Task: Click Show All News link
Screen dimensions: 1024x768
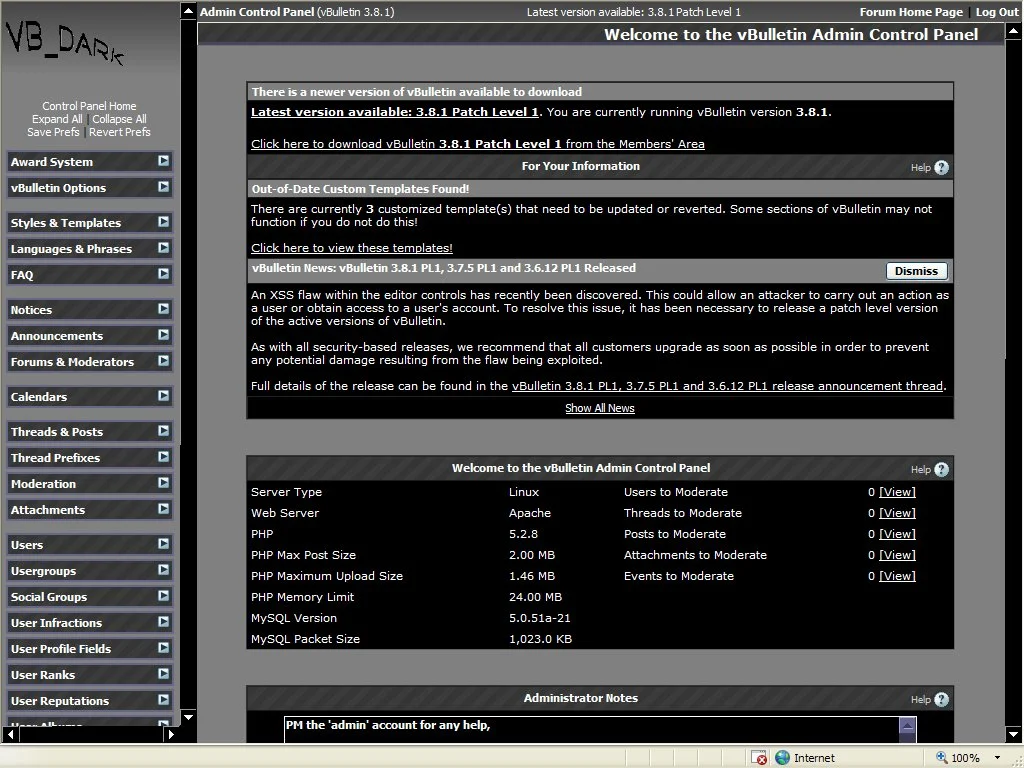Action: 600,408
